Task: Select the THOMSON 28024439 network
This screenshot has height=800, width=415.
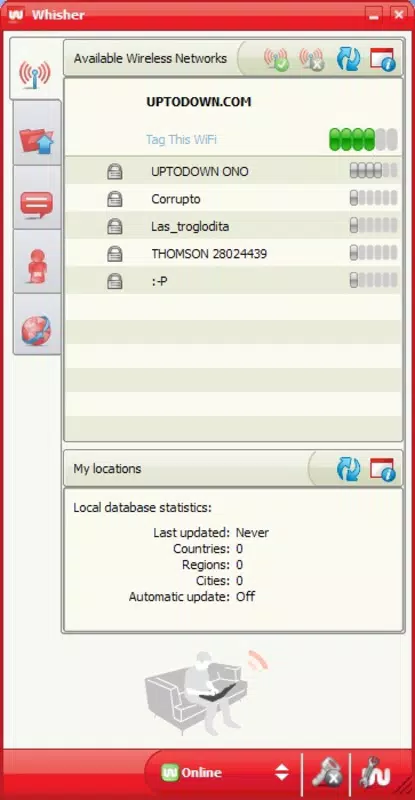Action: pyautogui.click(x=233, y=253)
